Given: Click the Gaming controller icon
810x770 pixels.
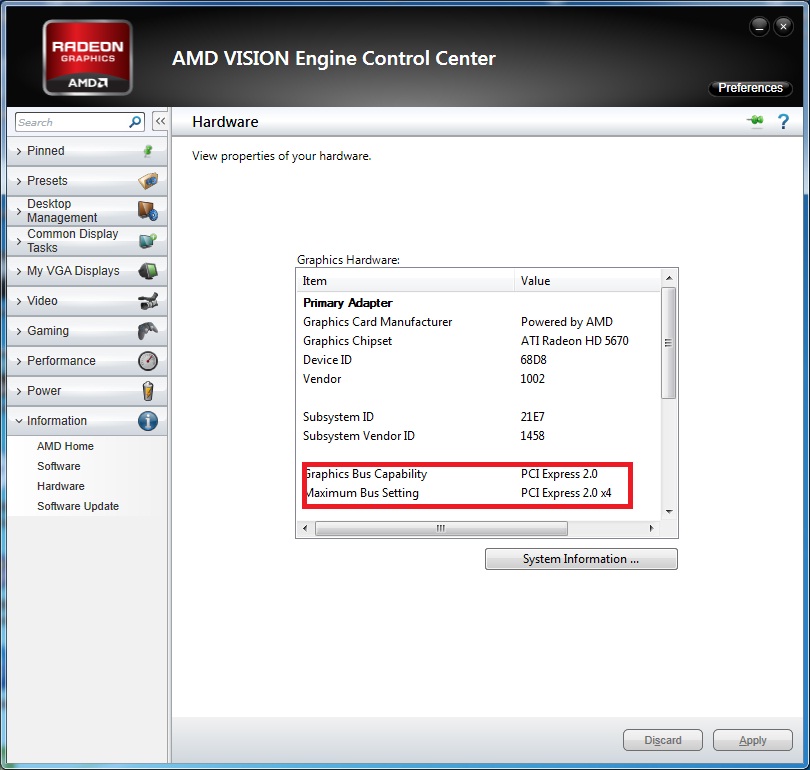Looking at the screenshot, I should tap(148, 331).
